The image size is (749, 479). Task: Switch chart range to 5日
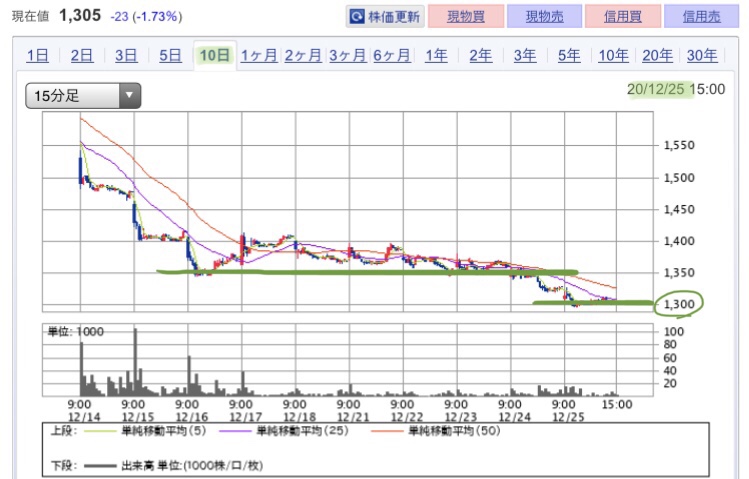pyautogui.click(x=170, y=55)
